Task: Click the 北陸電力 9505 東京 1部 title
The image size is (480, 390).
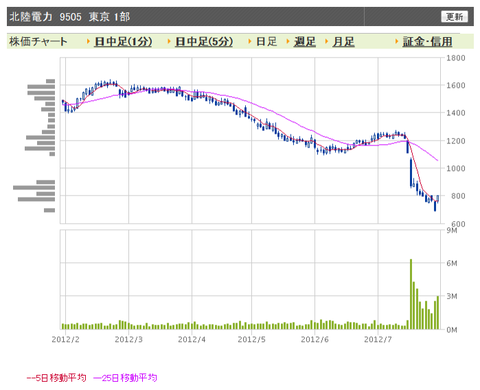Action: tap(70, 16)
